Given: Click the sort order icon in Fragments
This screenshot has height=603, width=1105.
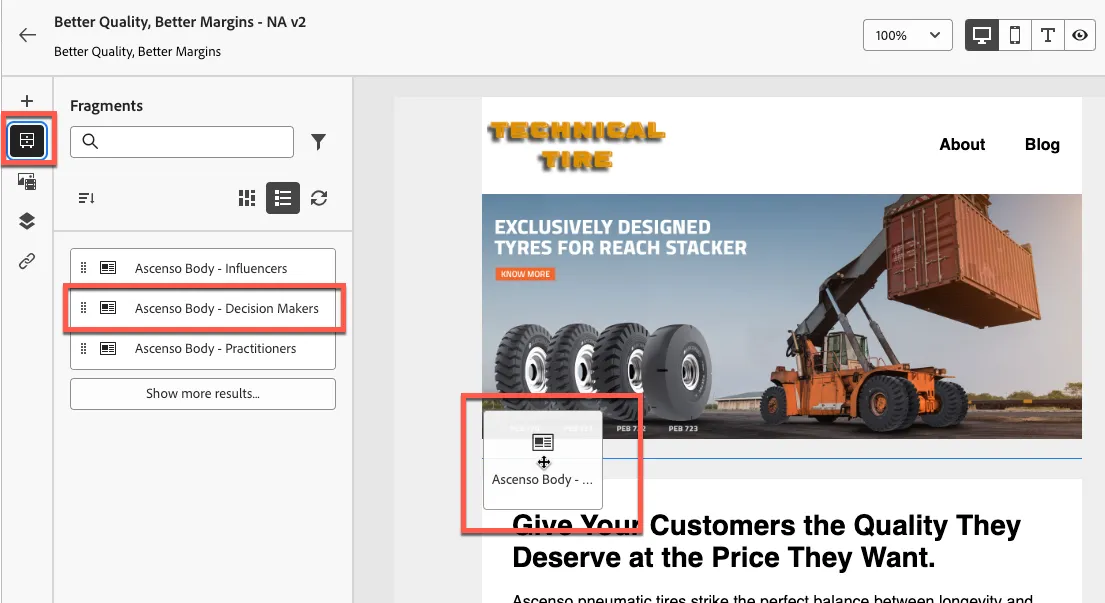Looking at the screenshot, I should click(x=87, y=198).
